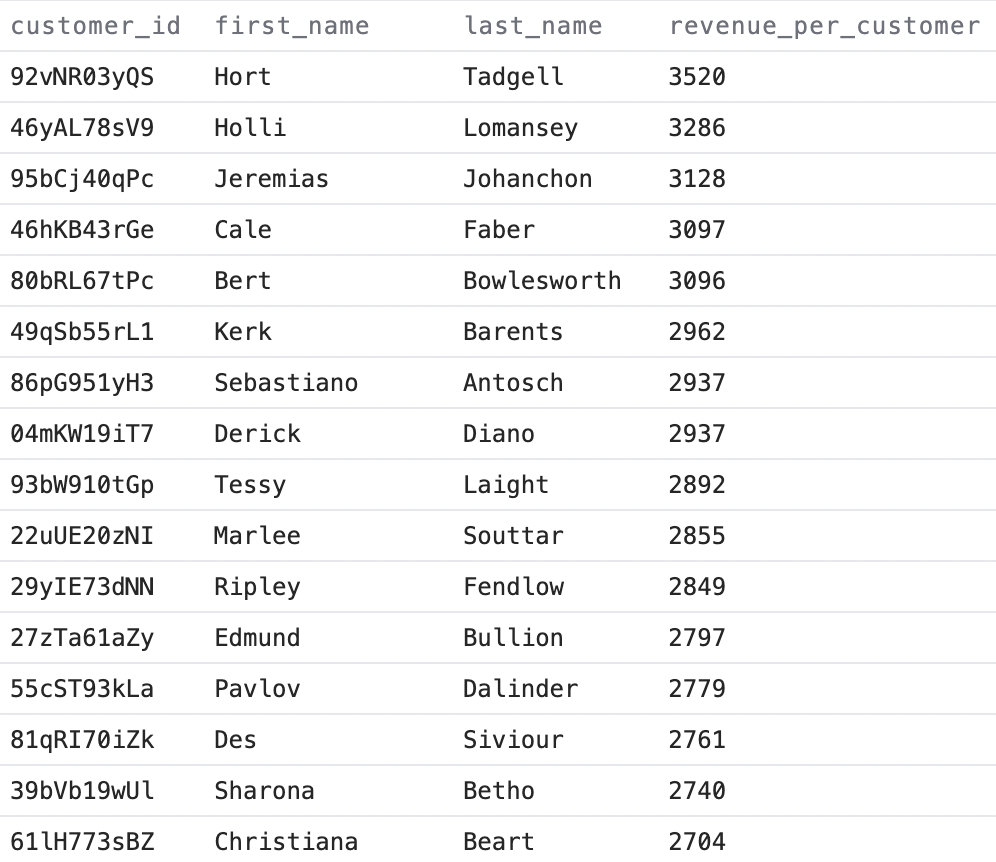Select the first name Marlee cell

pos(257,536)
